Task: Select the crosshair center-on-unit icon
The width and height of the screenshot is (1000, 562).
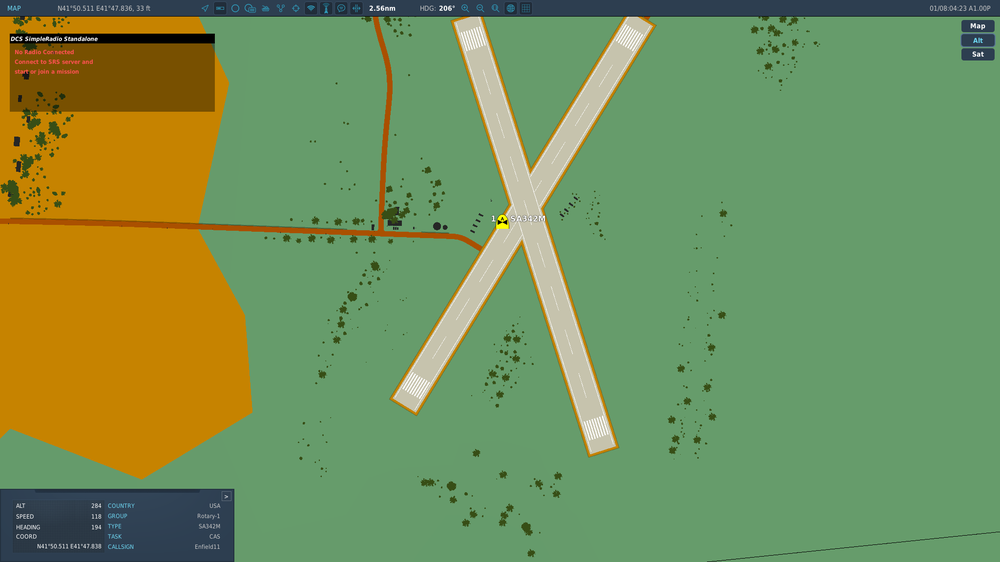Action: tap(296, 8)
